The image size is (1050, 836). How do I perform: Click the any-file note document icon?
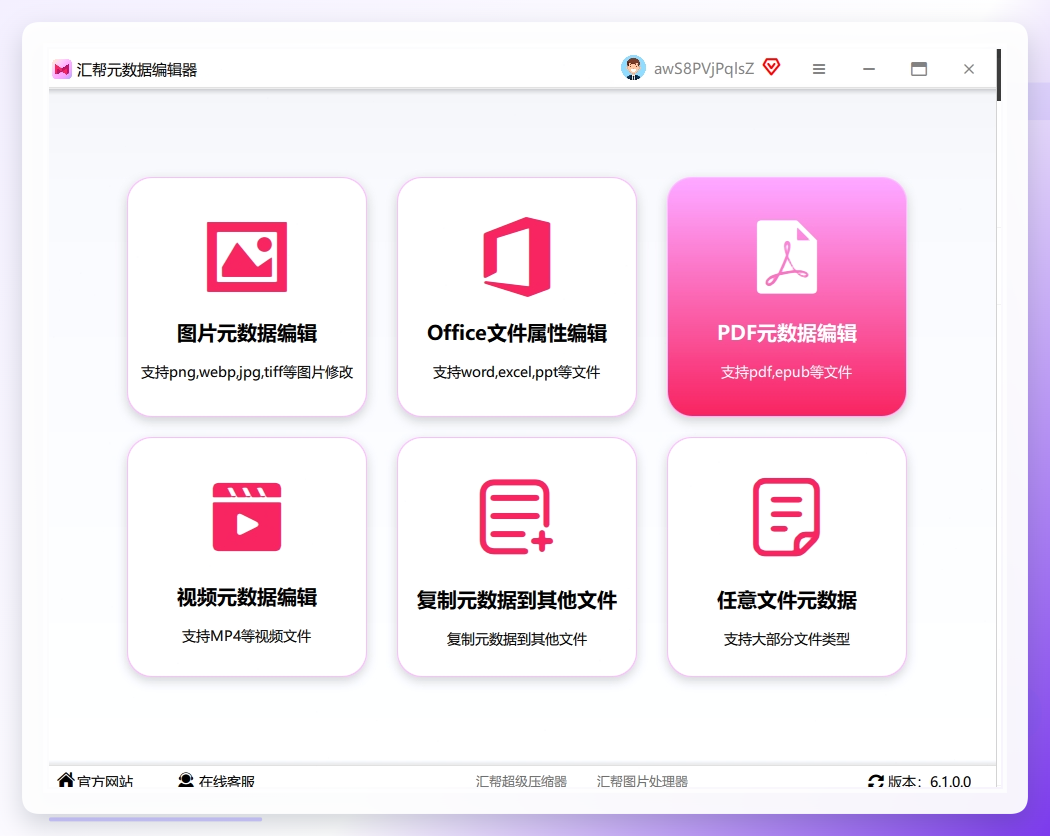point(786,516)
